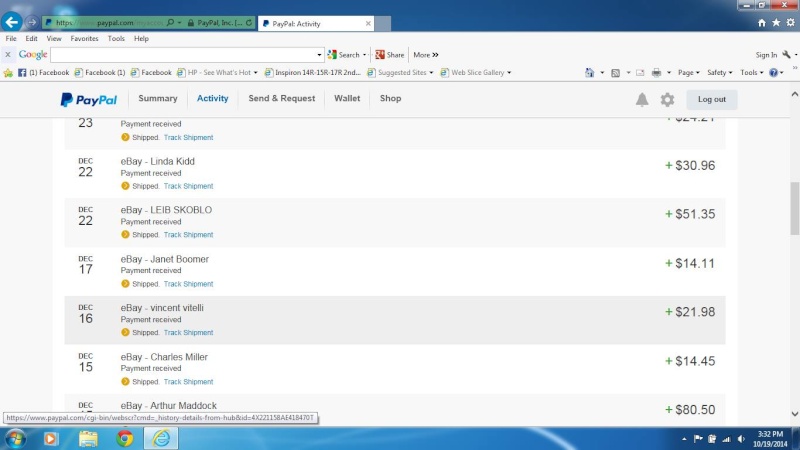
Task: Click the Log out button
Action: click(x=711, y=99)
